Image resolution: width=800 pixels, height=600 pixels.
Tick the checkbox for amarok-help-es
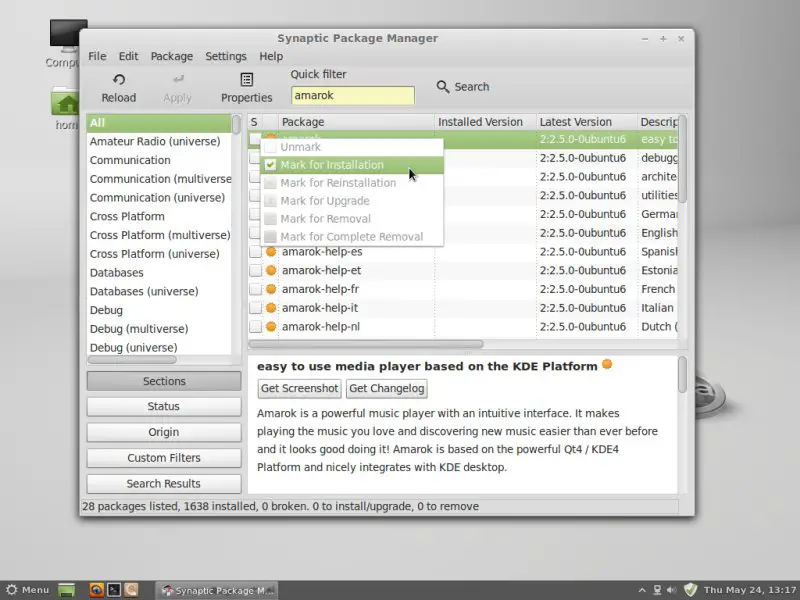coord(255,252)
